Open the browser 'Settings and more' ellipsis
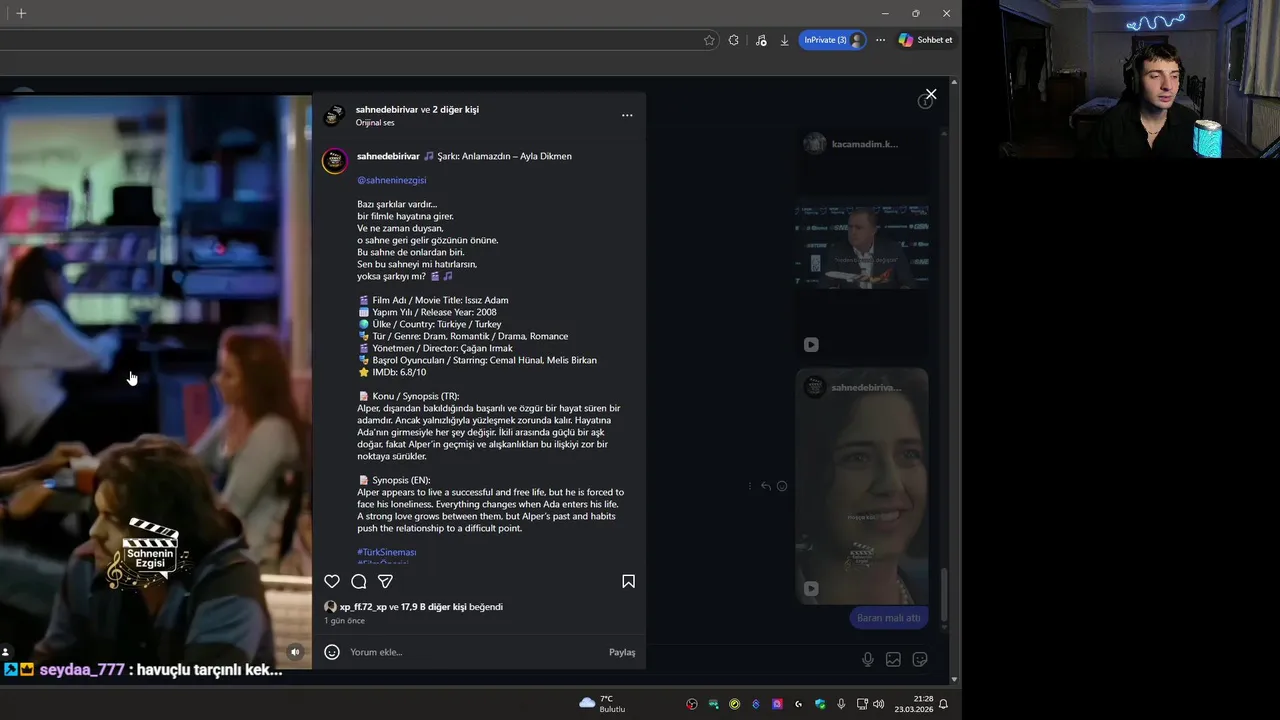 pos(880,40)
